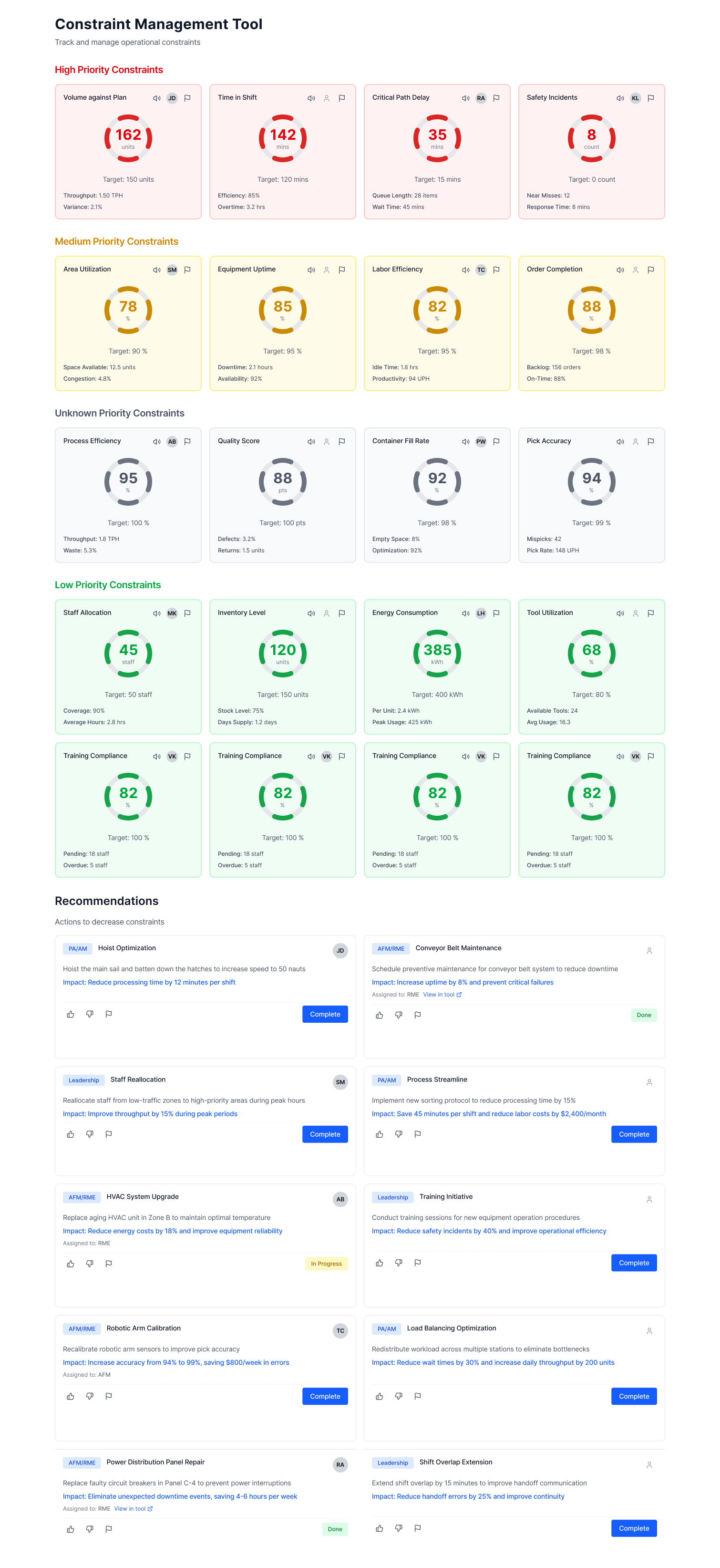Click assign-user icon on Pick Accuracy card
Viewport: 720px width, 1568px height.
pos(636,441)
